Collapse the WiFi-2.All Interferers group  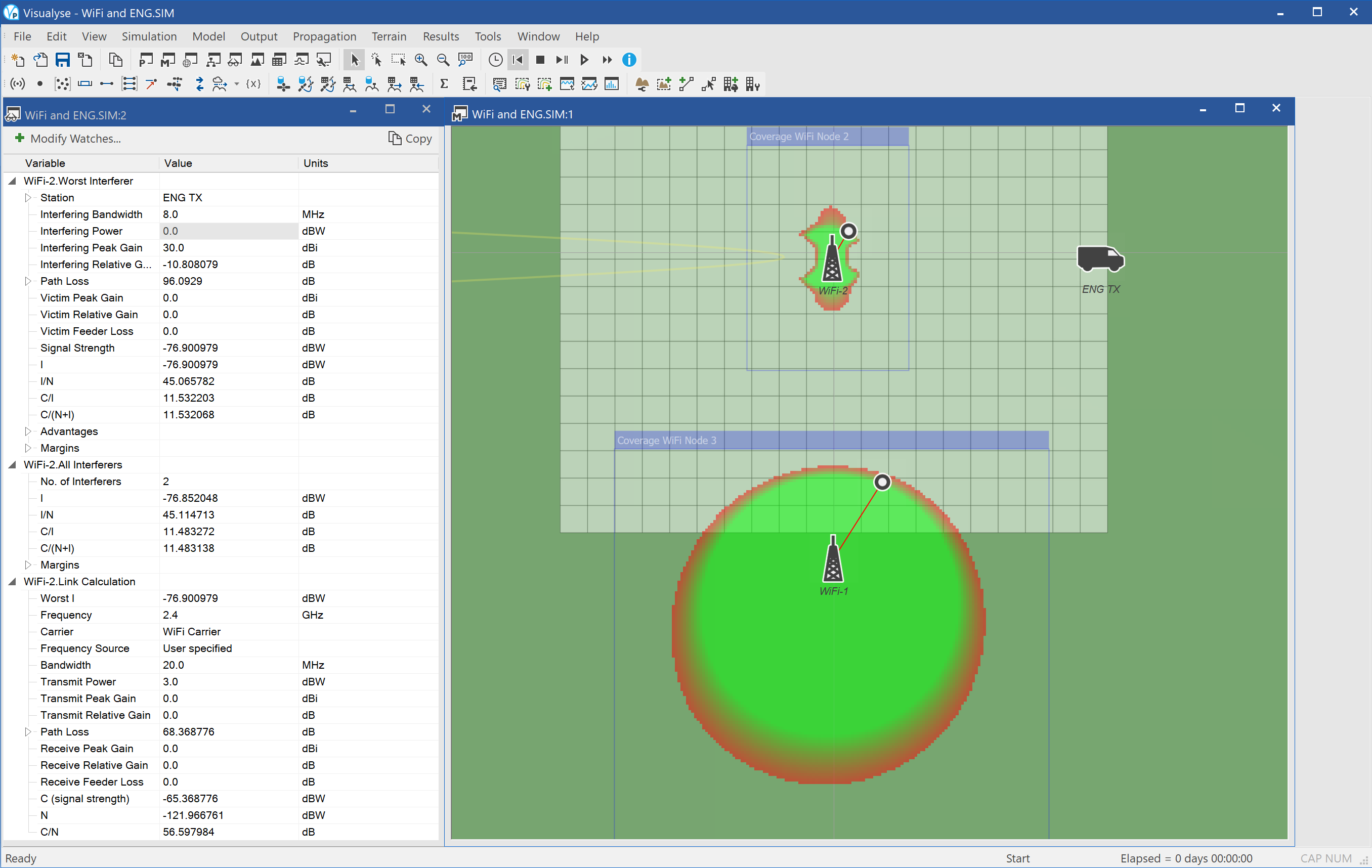point(12,465)
